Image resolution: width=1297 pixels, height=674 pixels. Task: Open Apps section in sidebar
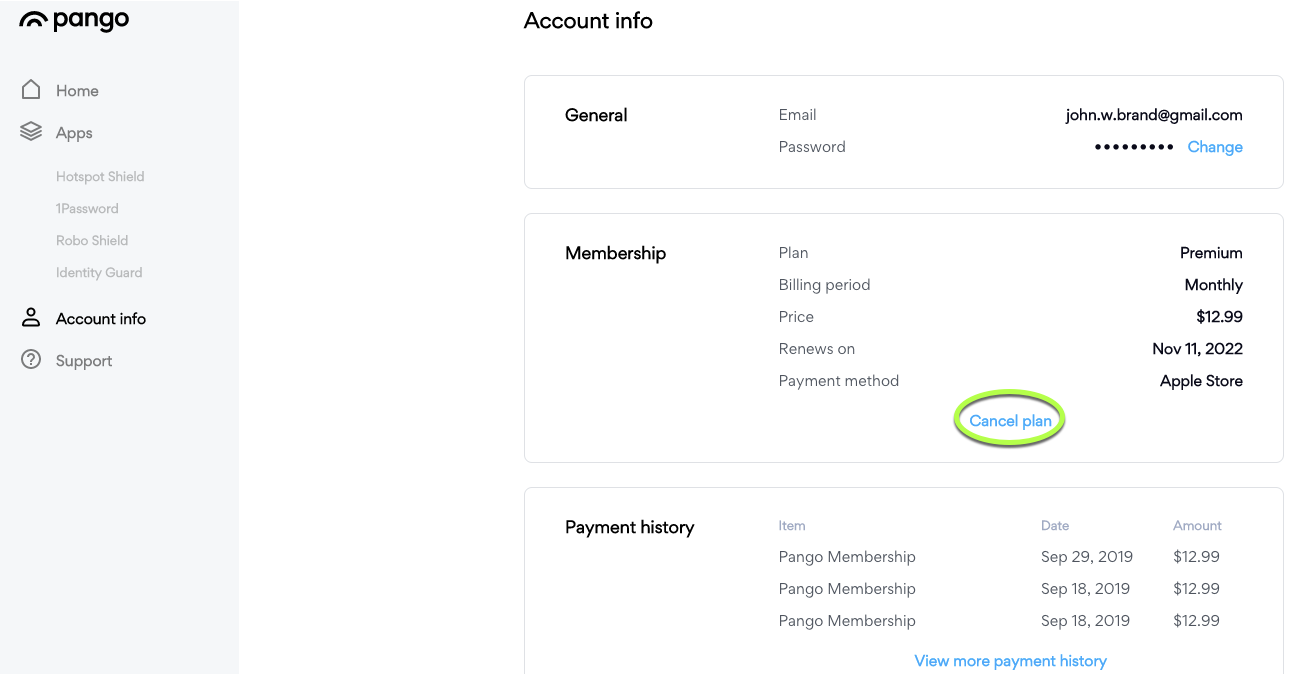[74, 133]
